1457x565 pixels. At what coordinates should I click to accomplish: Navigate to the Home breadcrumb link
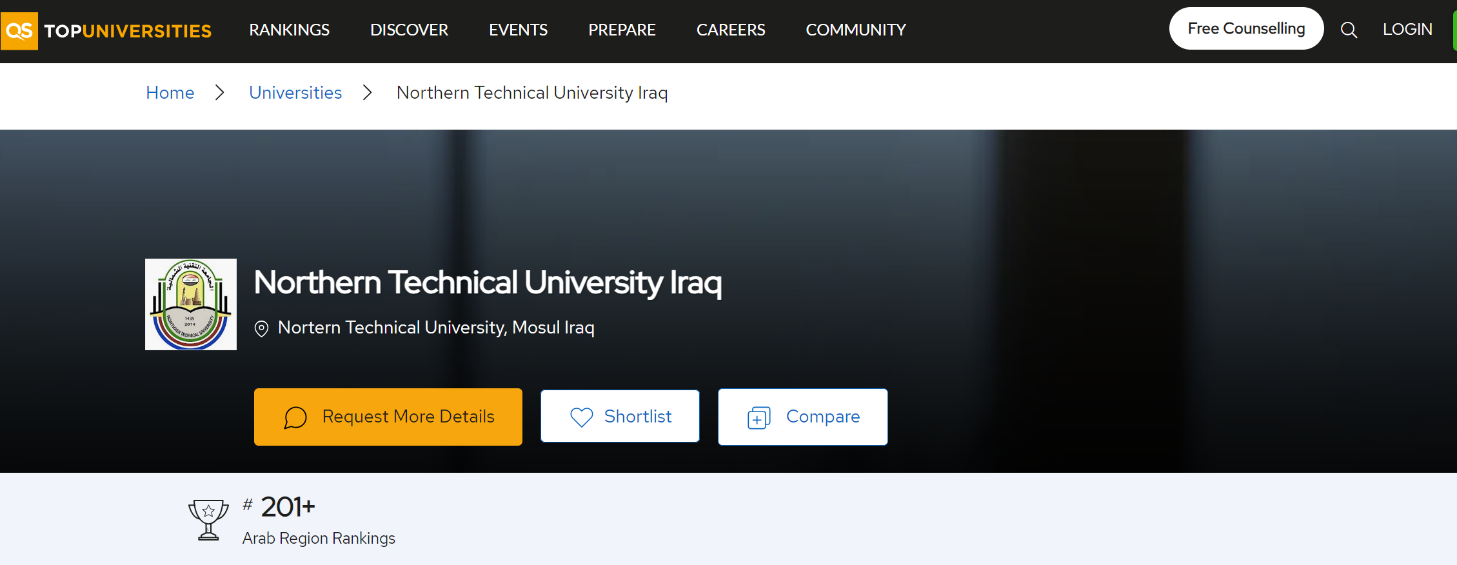(x=170, y=93)
